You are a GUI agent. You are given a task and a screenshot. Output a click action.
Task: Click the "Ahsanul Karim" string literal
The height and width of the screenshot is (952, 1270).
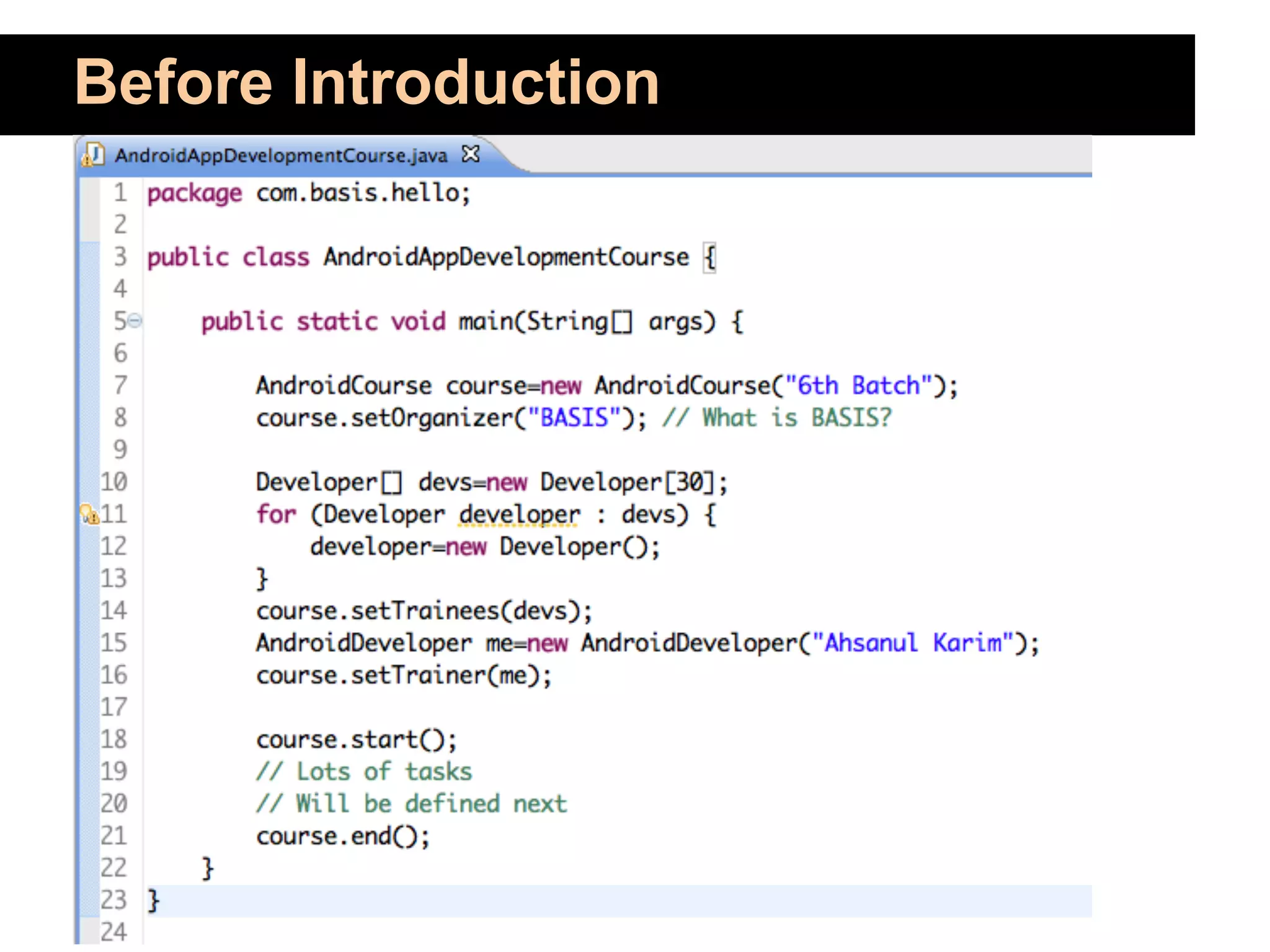click(912, 643)
